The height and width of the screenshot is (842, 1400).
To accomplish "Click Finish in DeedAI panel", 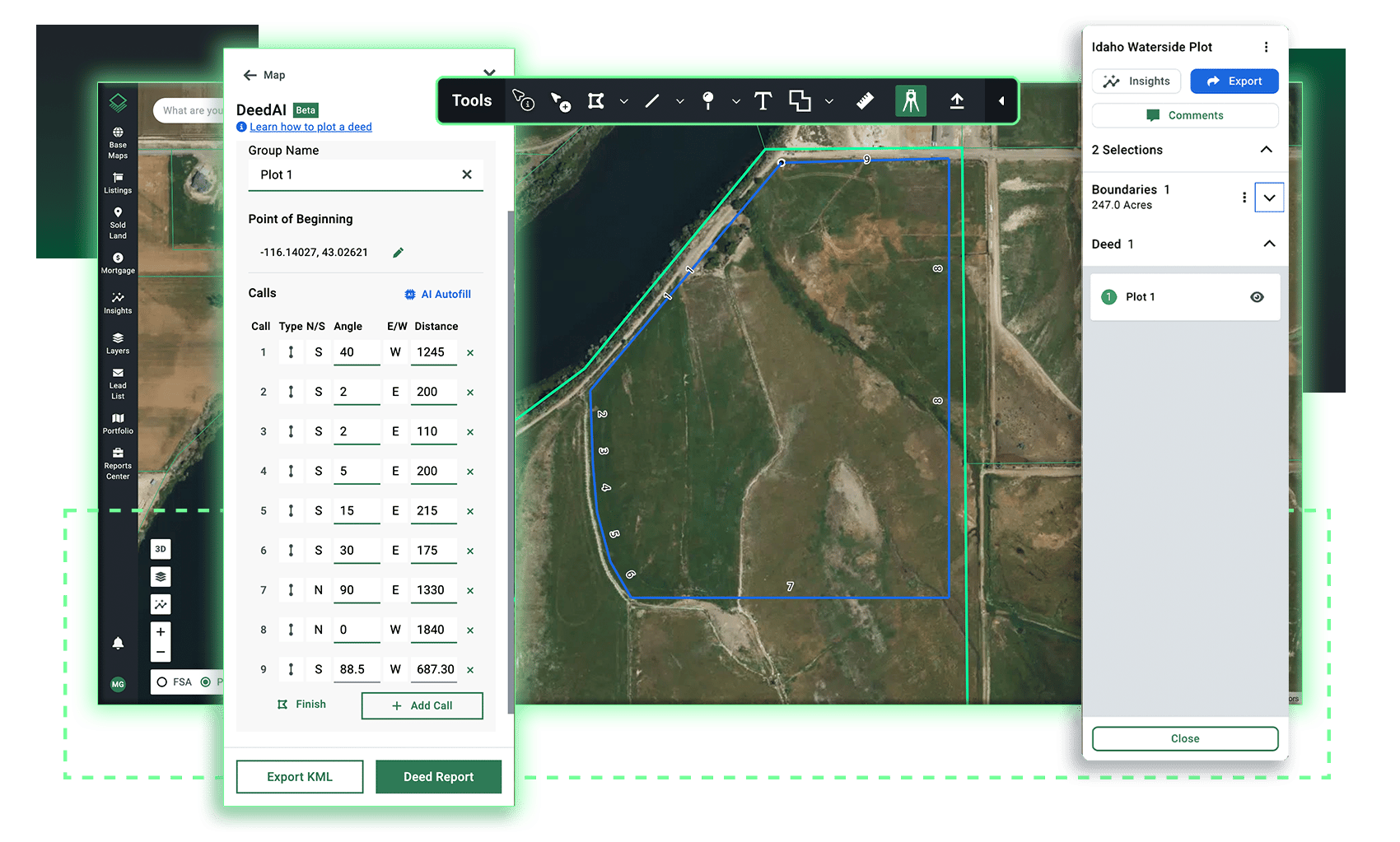I will point(301,705).
